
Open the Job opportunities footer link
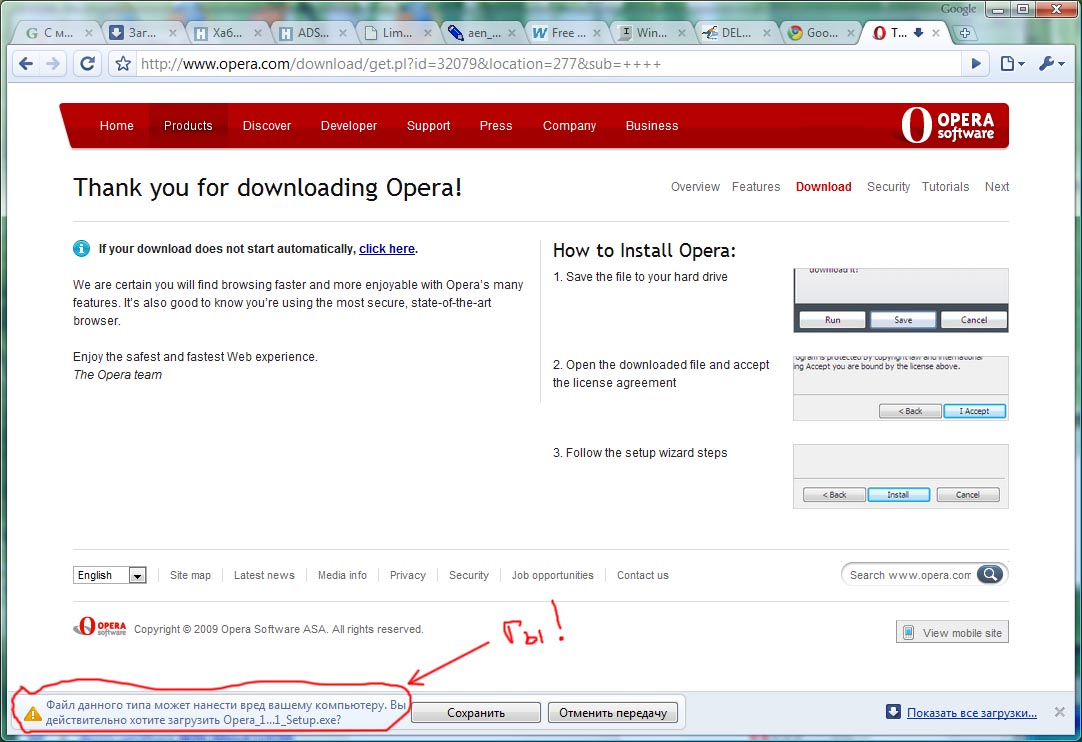tap(552, 575)
